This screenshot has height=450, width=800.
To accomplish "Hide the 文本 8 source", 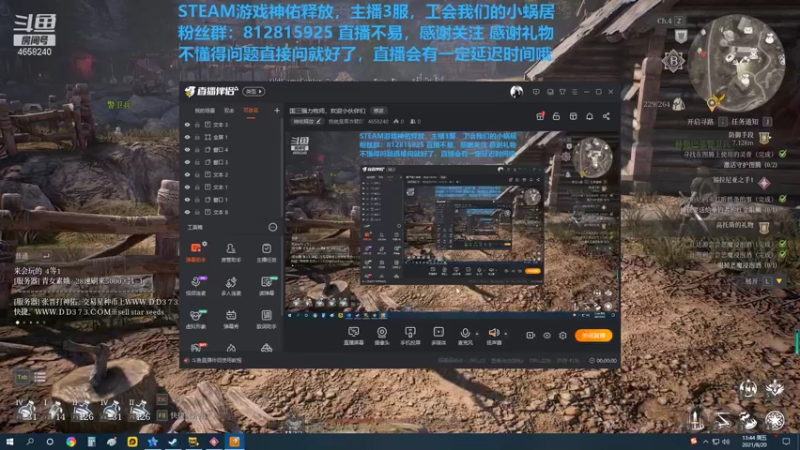I will pyautogui.click(x=187, y=212).
